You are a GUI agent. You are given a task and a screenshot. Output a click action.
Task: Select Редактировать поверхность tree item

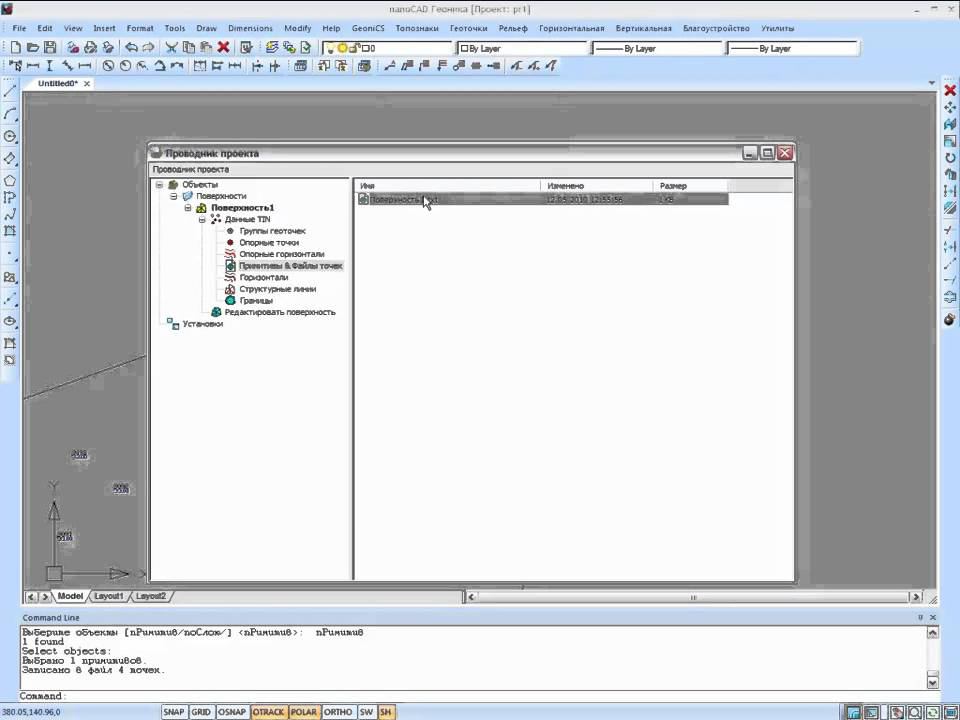pyautogui.click(x=280, y=313)
